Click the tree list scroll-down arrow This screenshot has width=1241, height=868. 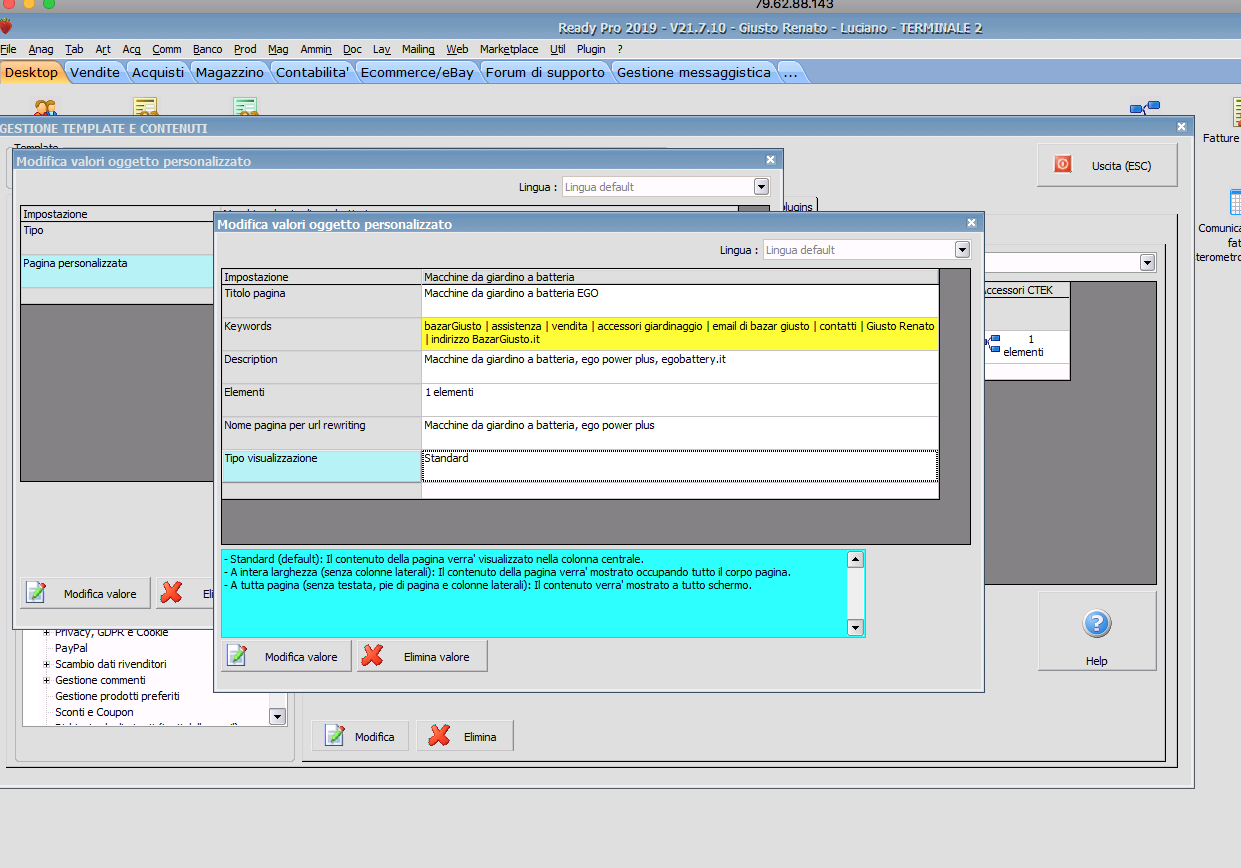point(277,716)
